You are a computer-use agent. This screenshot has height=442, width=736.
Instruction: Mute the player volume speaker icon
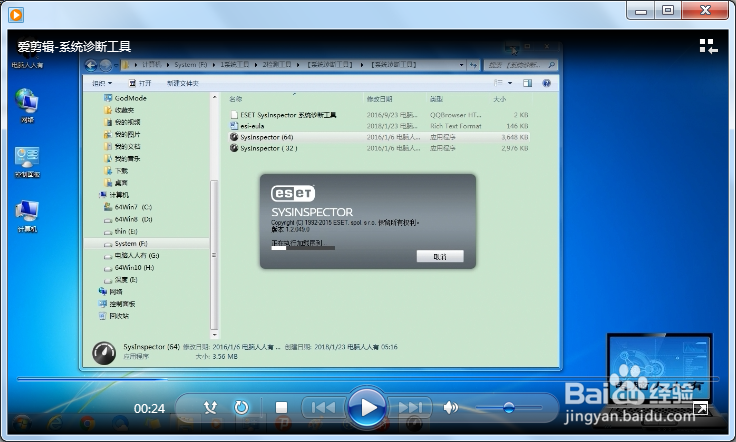(x=450, y=407)
